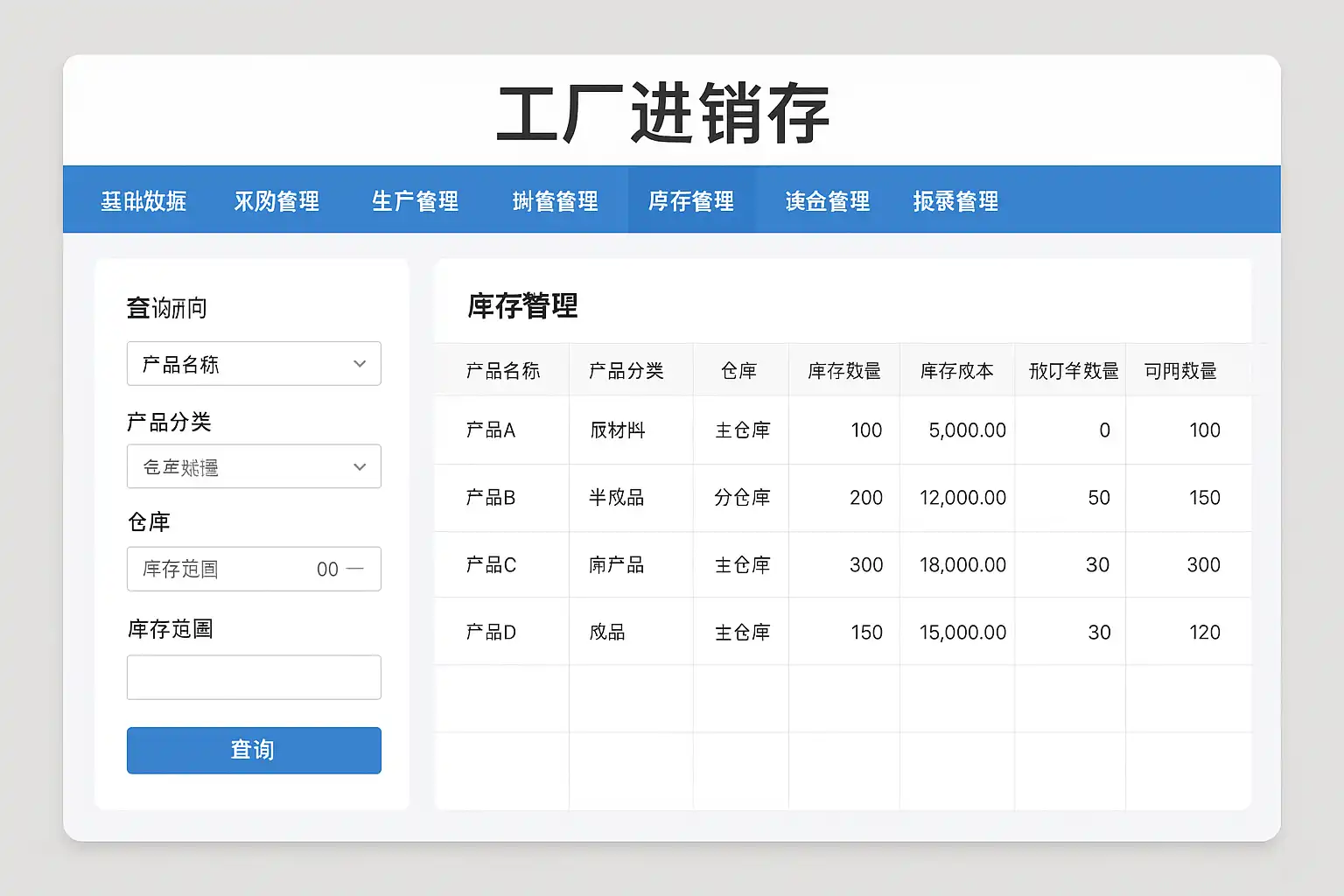Sort by the 库存成本 column header
This screenshot has width=1344, height=896.
pos(956,371)
